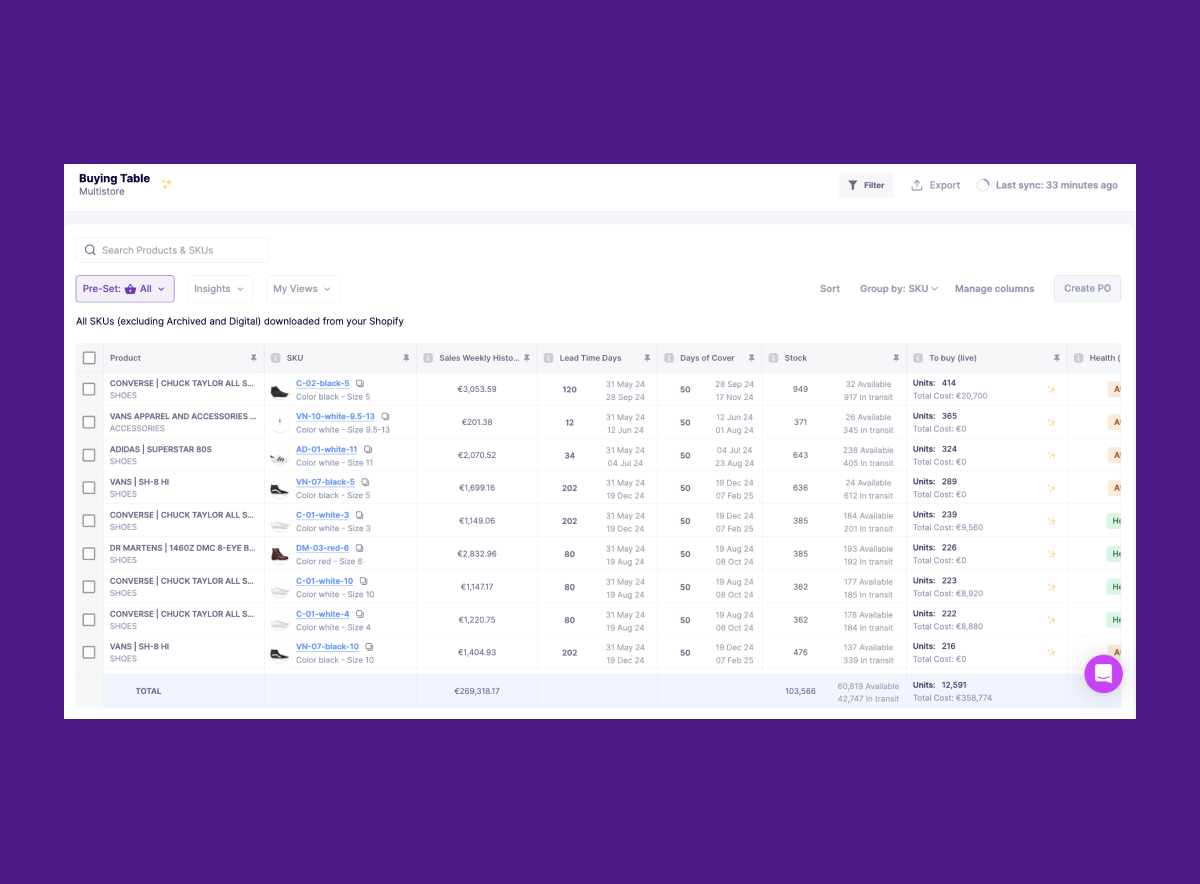Copy SKU VN-10-white-9.5-13 with the copy icon
Viewport: 1200px width, 884px height.
coord(385,416)
